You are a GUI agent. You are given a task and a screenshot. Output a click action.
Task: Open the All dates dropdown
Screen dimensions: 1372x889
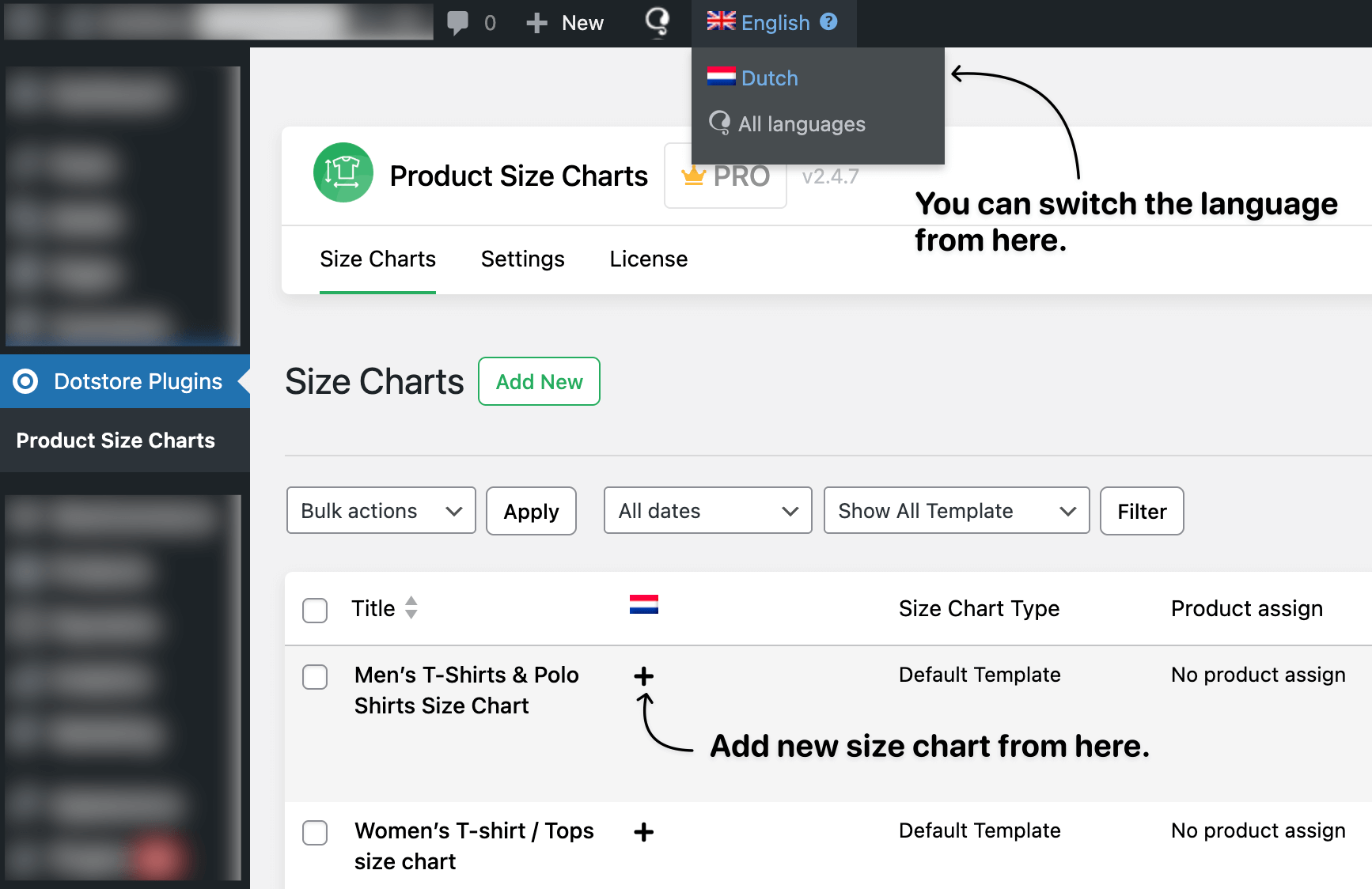coord(707,510)
